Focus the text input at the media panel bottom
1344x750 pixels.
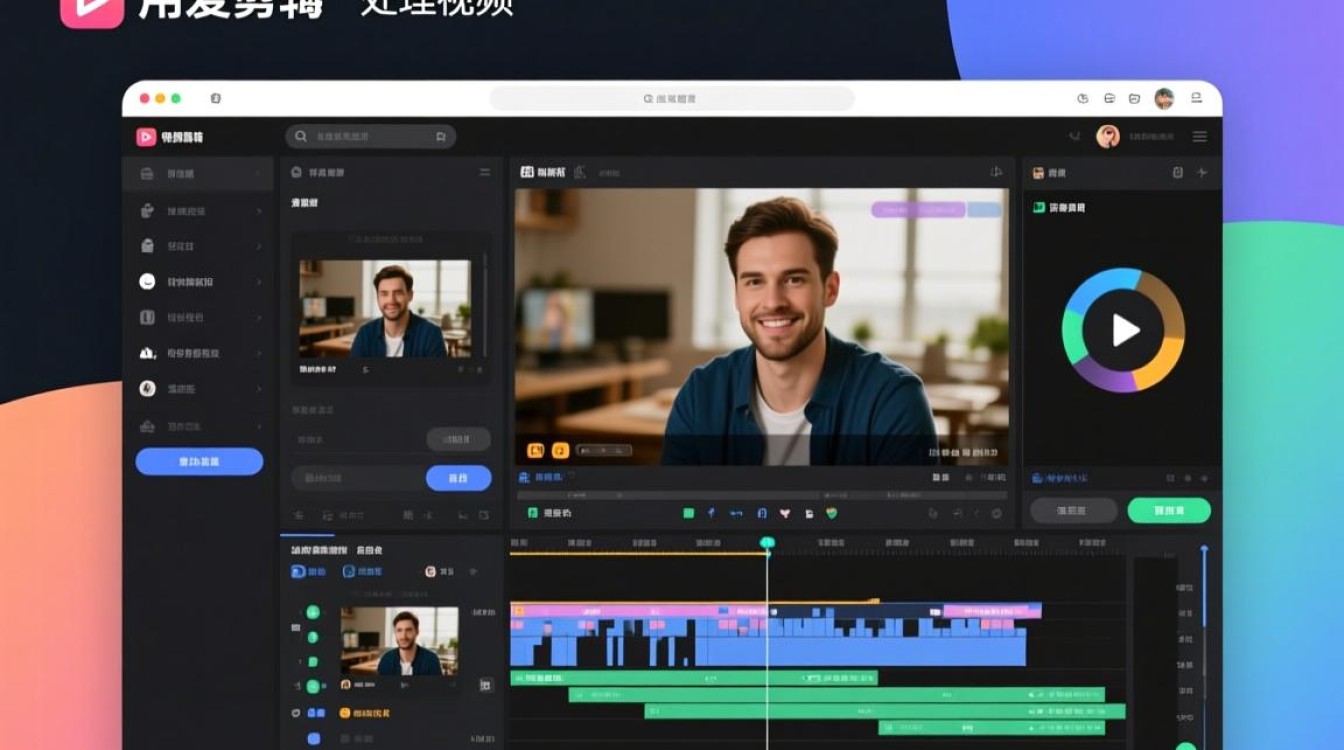358,478
